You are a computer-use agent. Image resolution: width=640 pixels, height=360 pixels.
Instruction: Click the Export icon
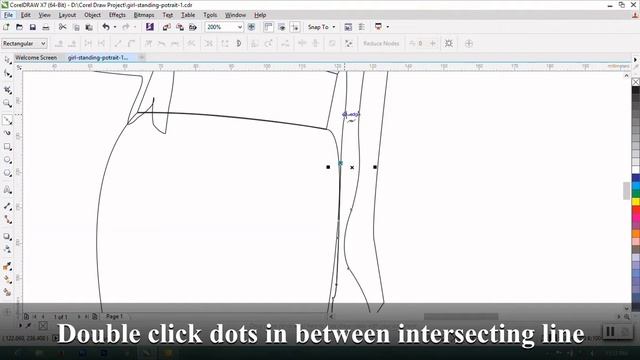(180, 27)
